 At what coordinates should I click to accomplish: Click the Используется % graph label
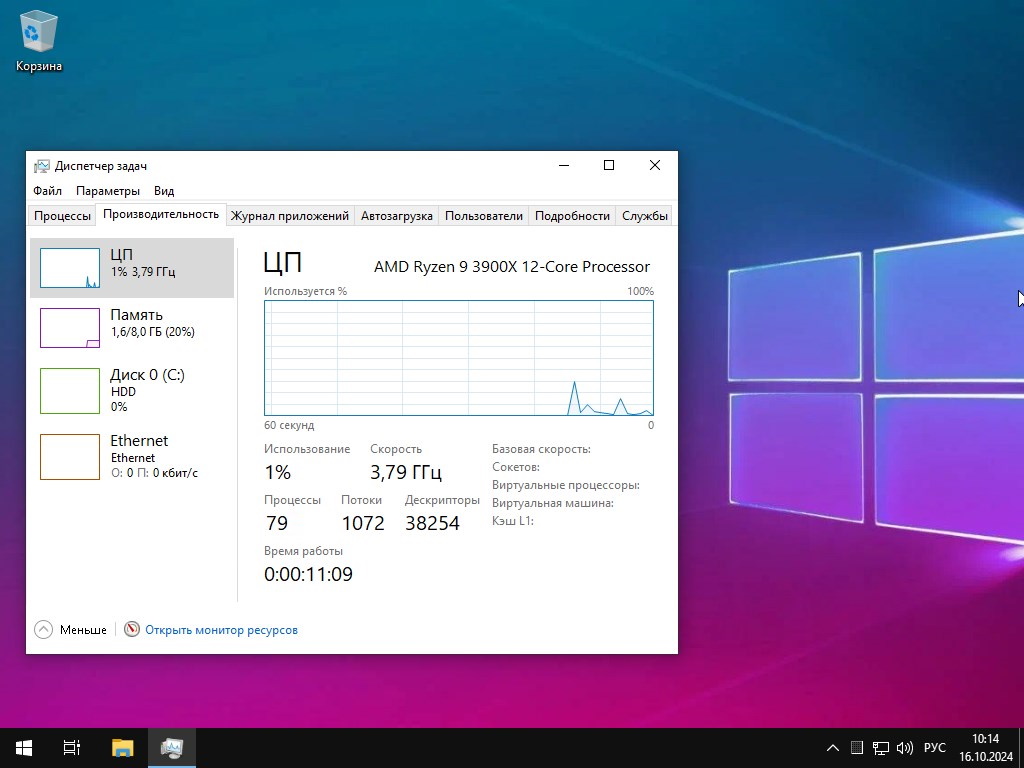tap(305, 291)
